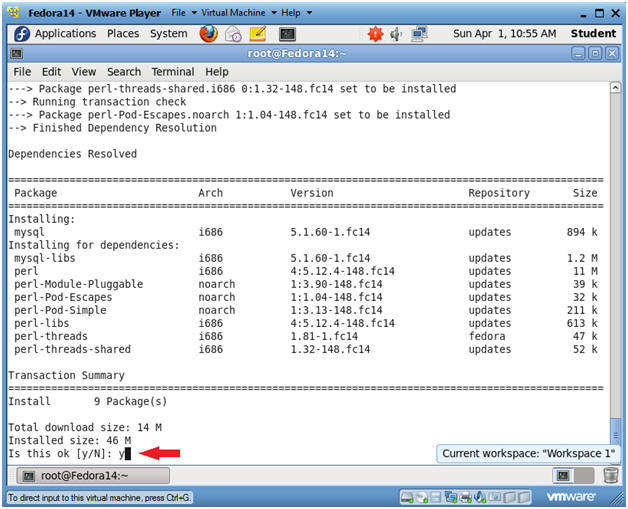Click the 'Repository' column header
Screen dimensions: 628x509
pos(499,193)
